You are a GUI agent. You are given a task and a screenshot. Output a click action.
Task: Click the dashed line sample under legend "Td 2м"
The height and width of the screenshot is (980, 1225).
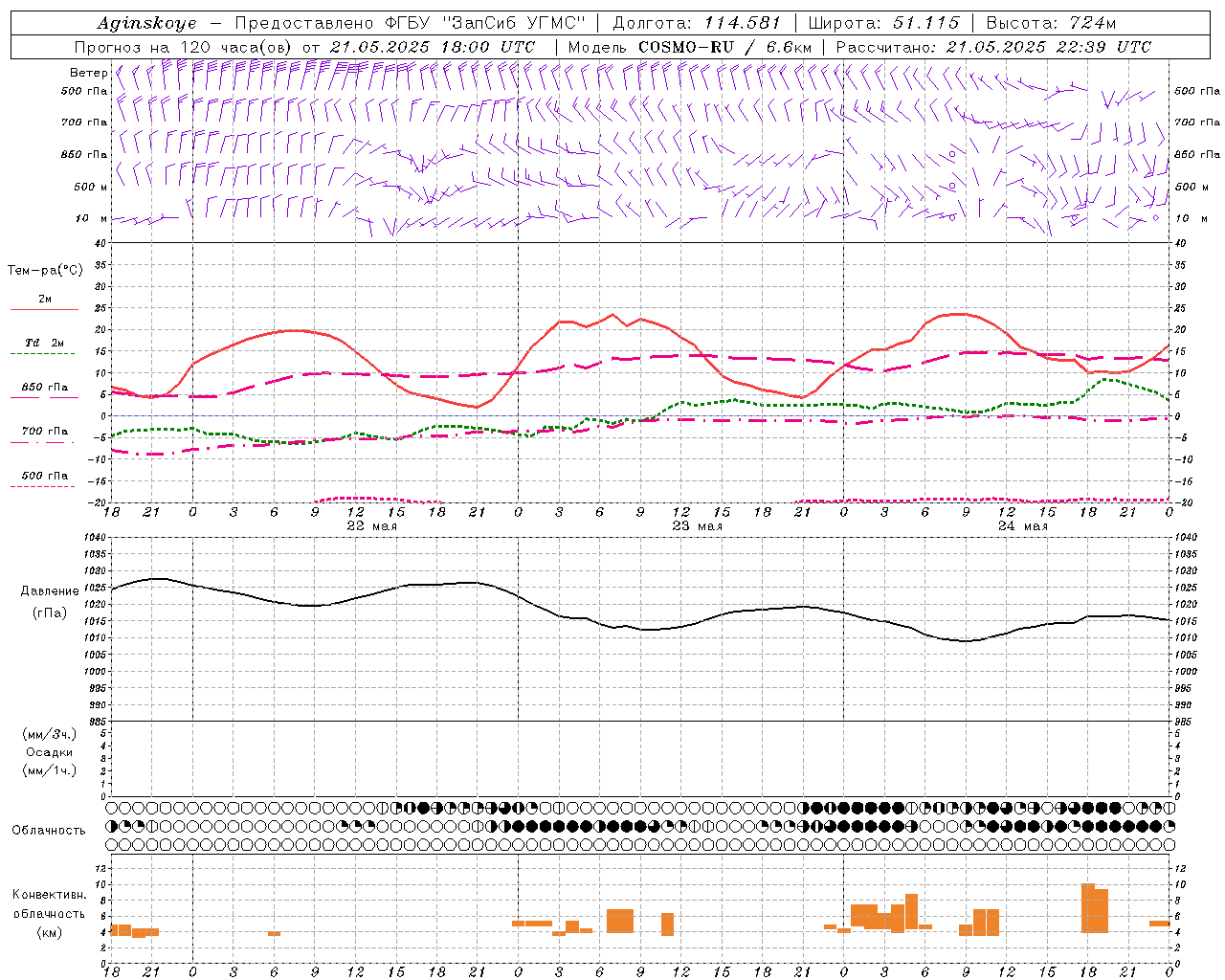pos(42,354)
